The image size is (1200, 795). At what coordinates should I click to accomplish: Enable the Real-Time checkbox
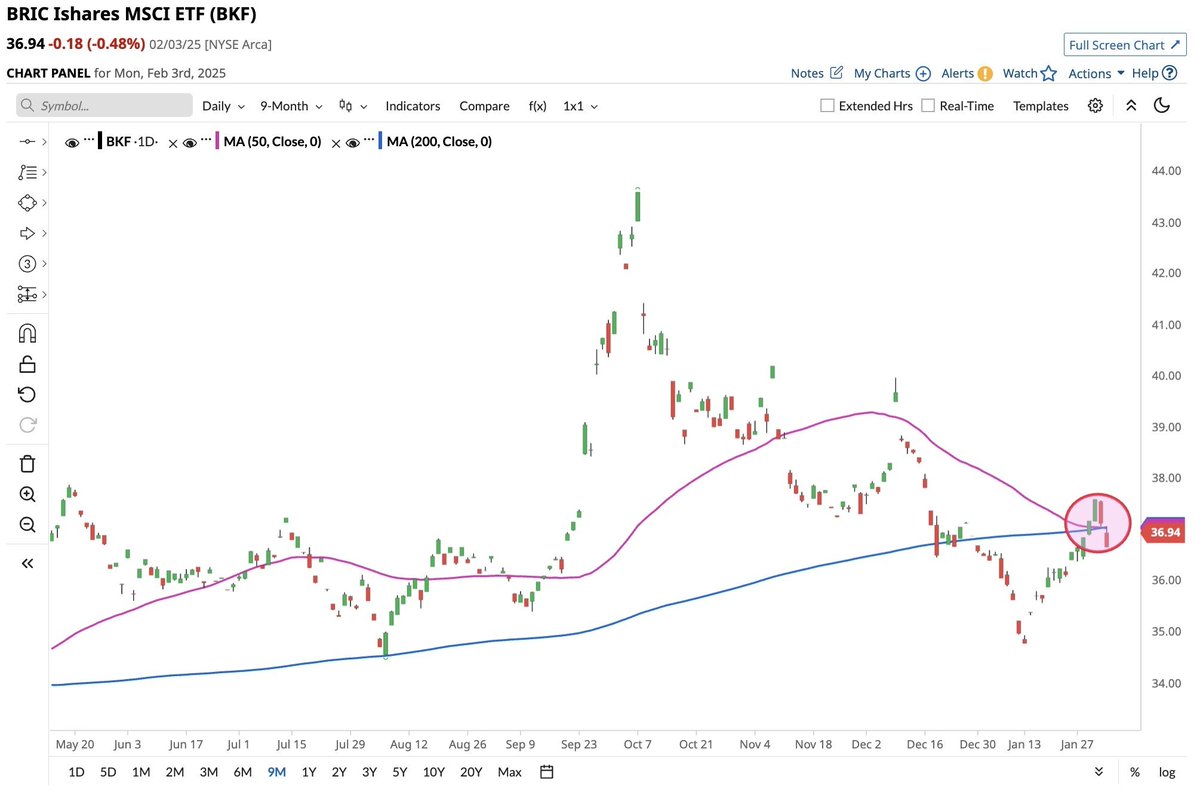[x=928, y=105]
